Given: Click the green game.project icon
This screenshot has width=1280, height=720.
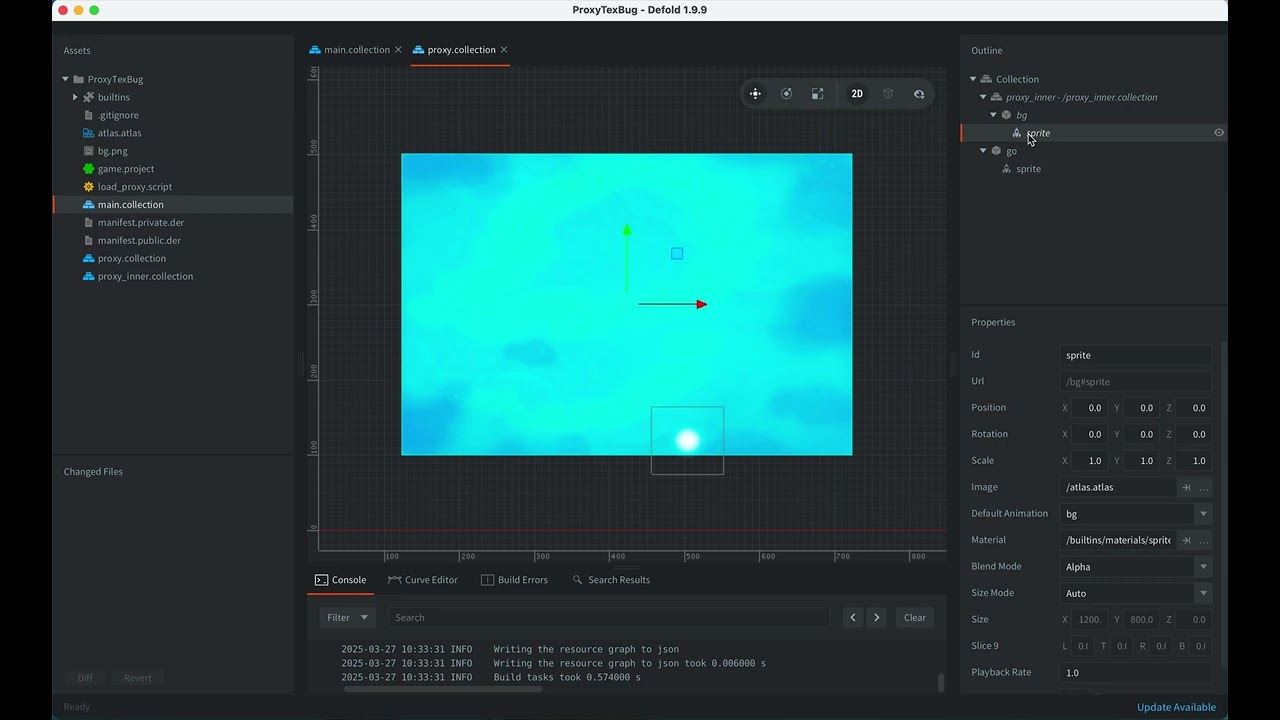Looking at the screenshot, I should point(89,169).
